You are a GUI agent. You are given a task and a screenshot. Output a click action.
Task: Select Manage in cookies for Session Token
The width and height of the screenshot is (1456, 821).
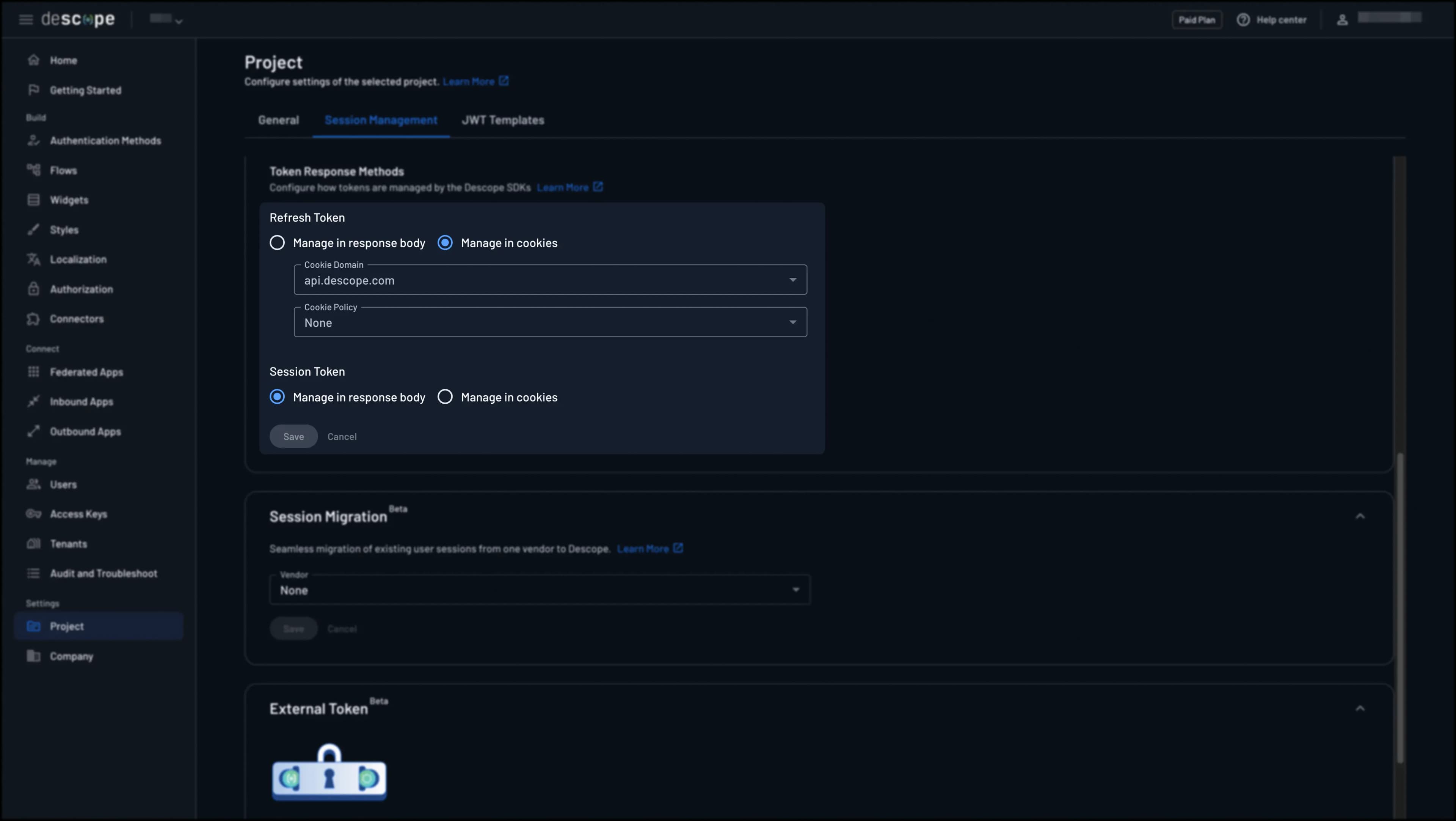(x=445, y=396)
